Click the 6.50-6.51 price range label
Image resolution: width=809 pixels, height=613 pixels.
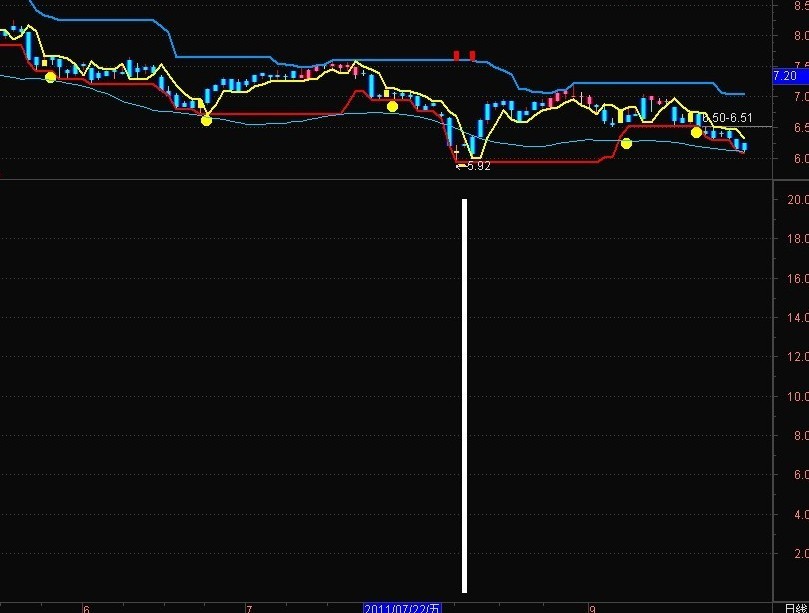727,118
